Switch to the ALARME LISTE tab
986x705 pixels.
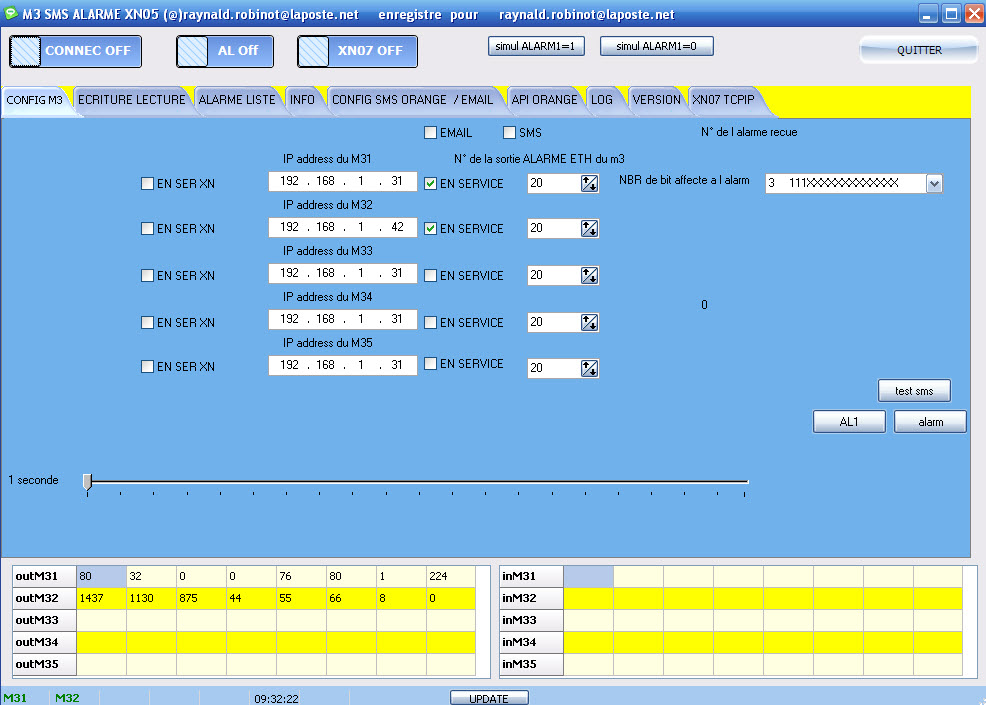click(x=237, y=100)
